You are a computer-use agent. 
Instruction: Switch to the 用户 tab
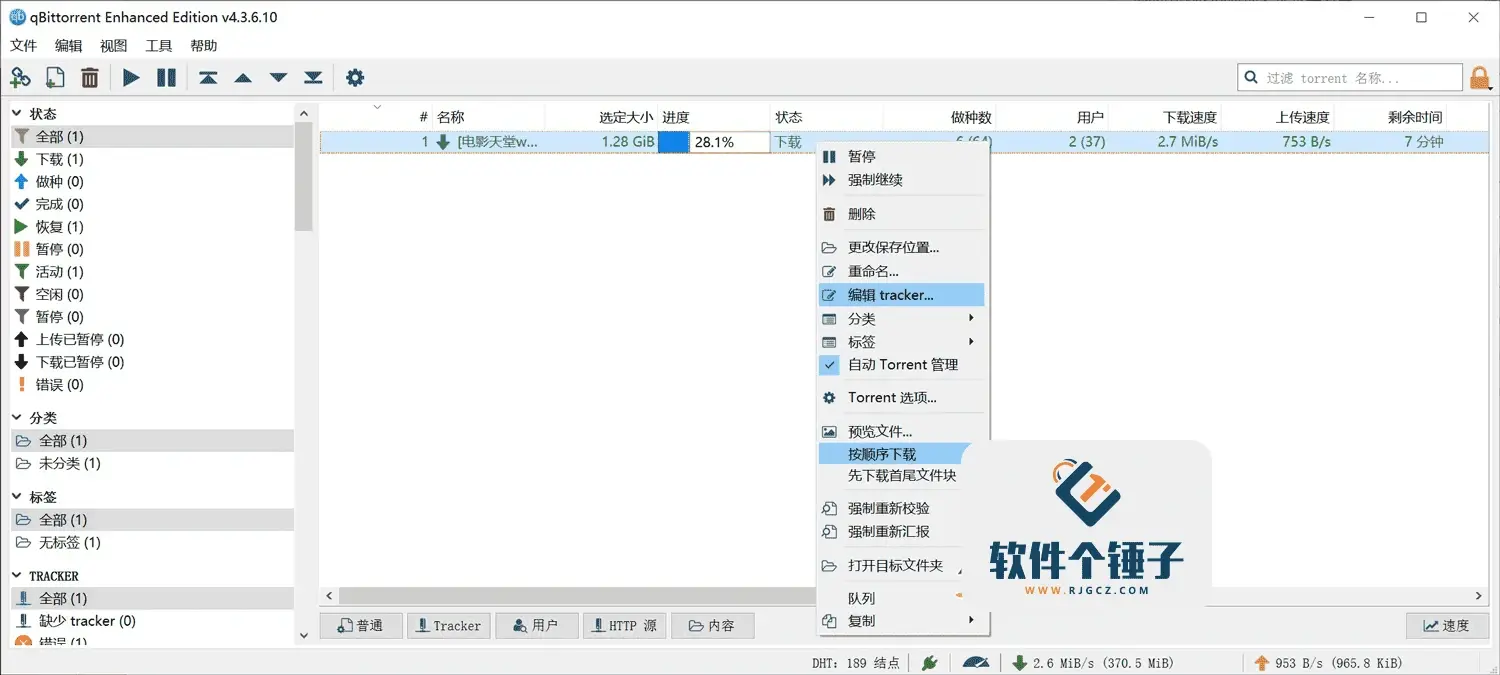537,626
